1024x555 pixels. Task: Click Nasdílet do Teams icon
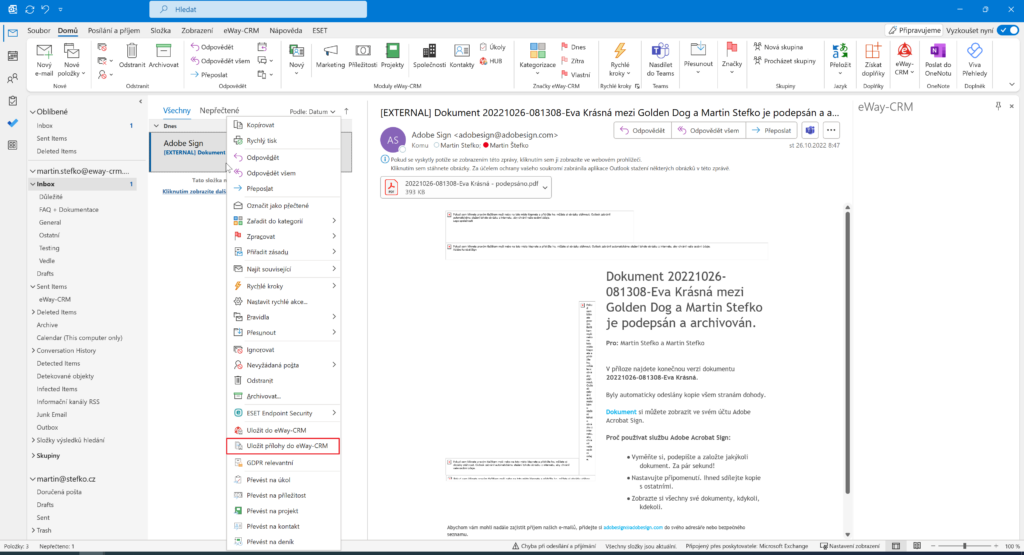660,50
